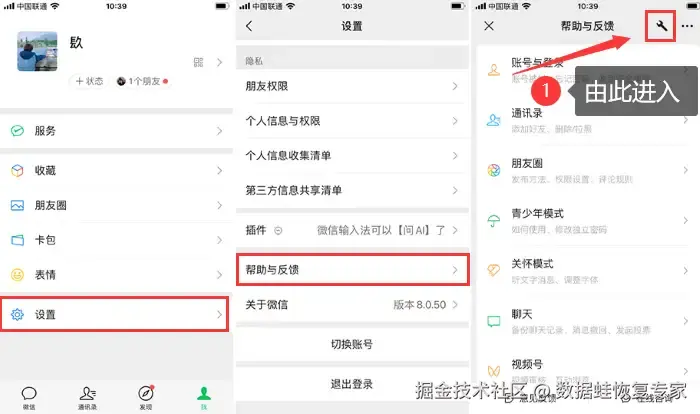Open the 服务 menu entry
This screenshot has height=414, width=700.
click(x=117, y=131)
